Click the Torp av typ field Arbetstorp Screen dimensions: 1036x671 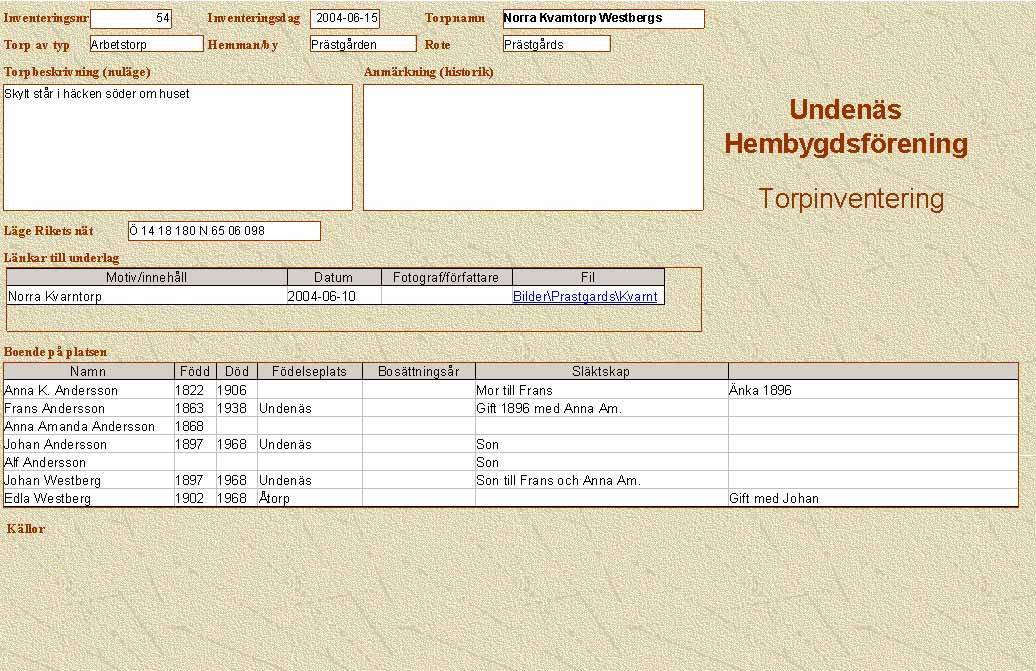[x=146, y=44]
